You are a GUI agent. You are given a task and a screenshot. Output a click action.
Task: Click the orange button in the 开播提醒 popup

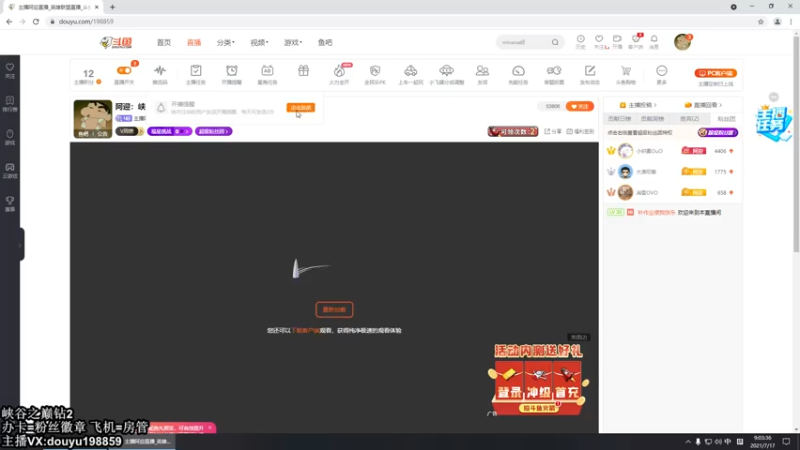pos(301,108)
